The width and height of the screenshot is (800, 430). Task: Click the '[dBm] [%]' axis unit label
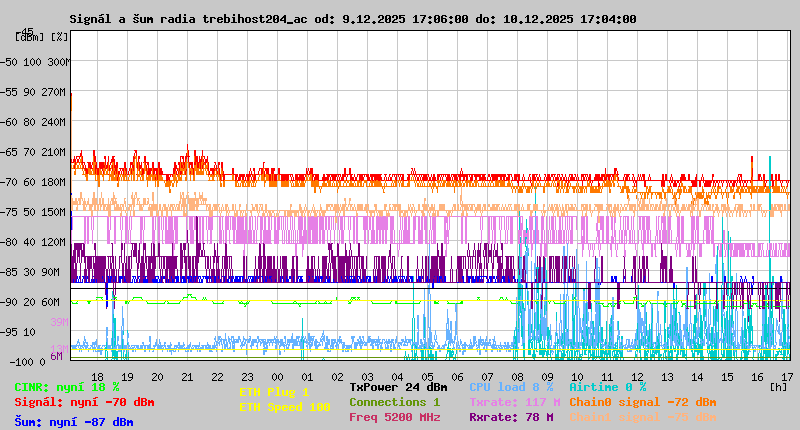coord(41,37)
